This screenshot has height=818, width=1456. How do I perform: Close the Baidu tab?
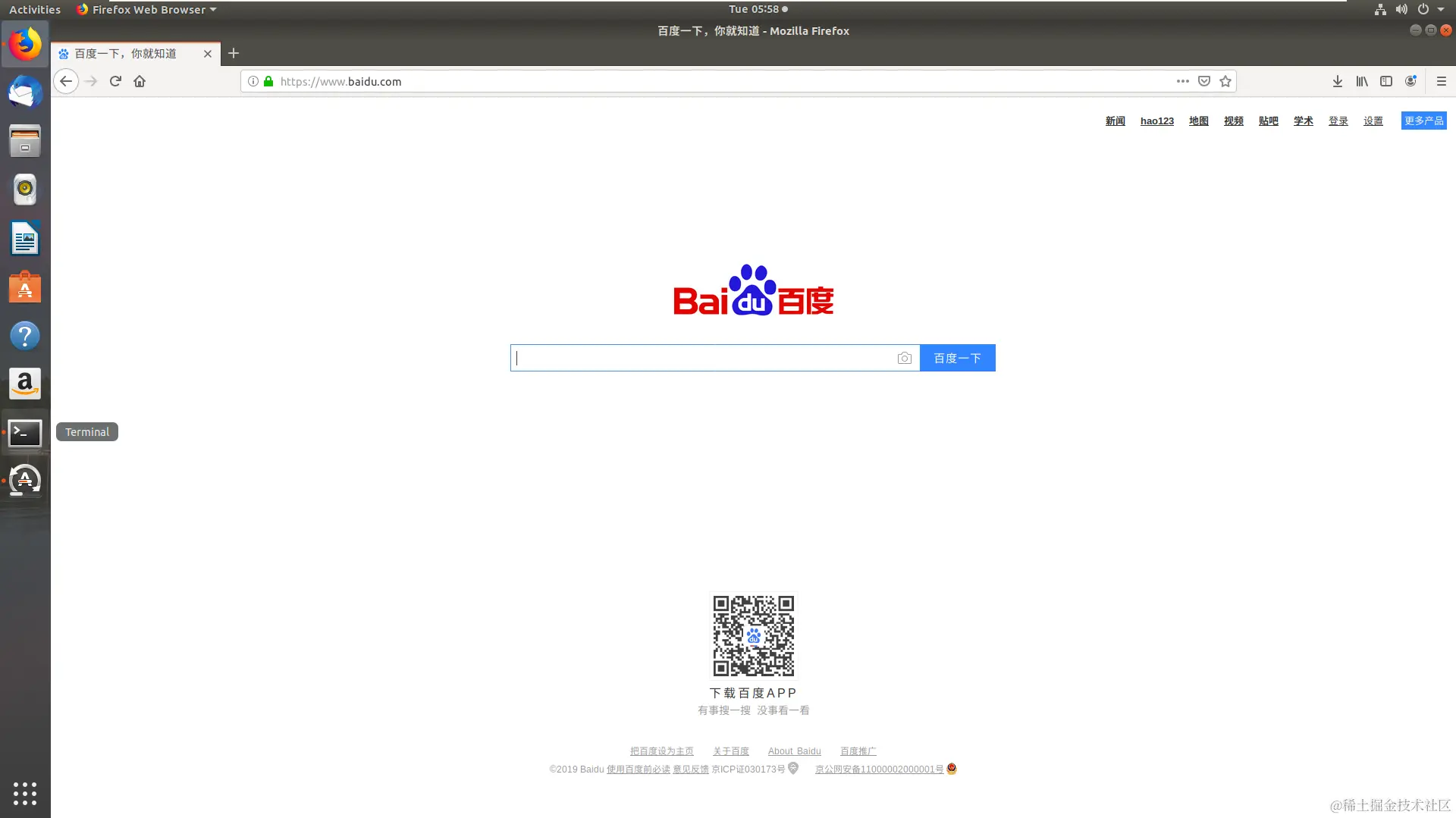coord(208,54)
